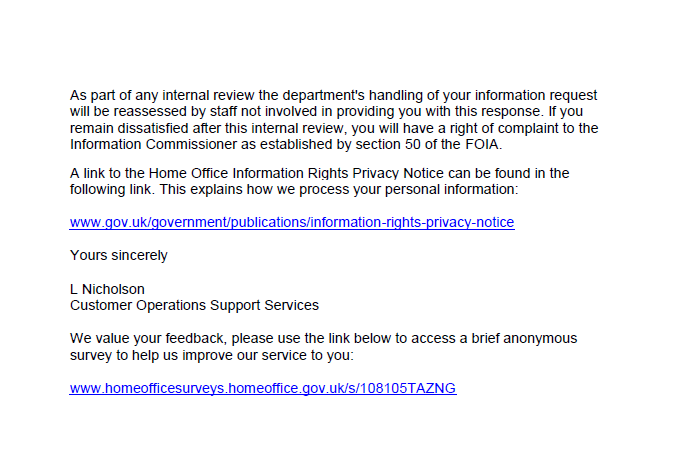Click the 'Customer Operations Support Services' line

194,305
